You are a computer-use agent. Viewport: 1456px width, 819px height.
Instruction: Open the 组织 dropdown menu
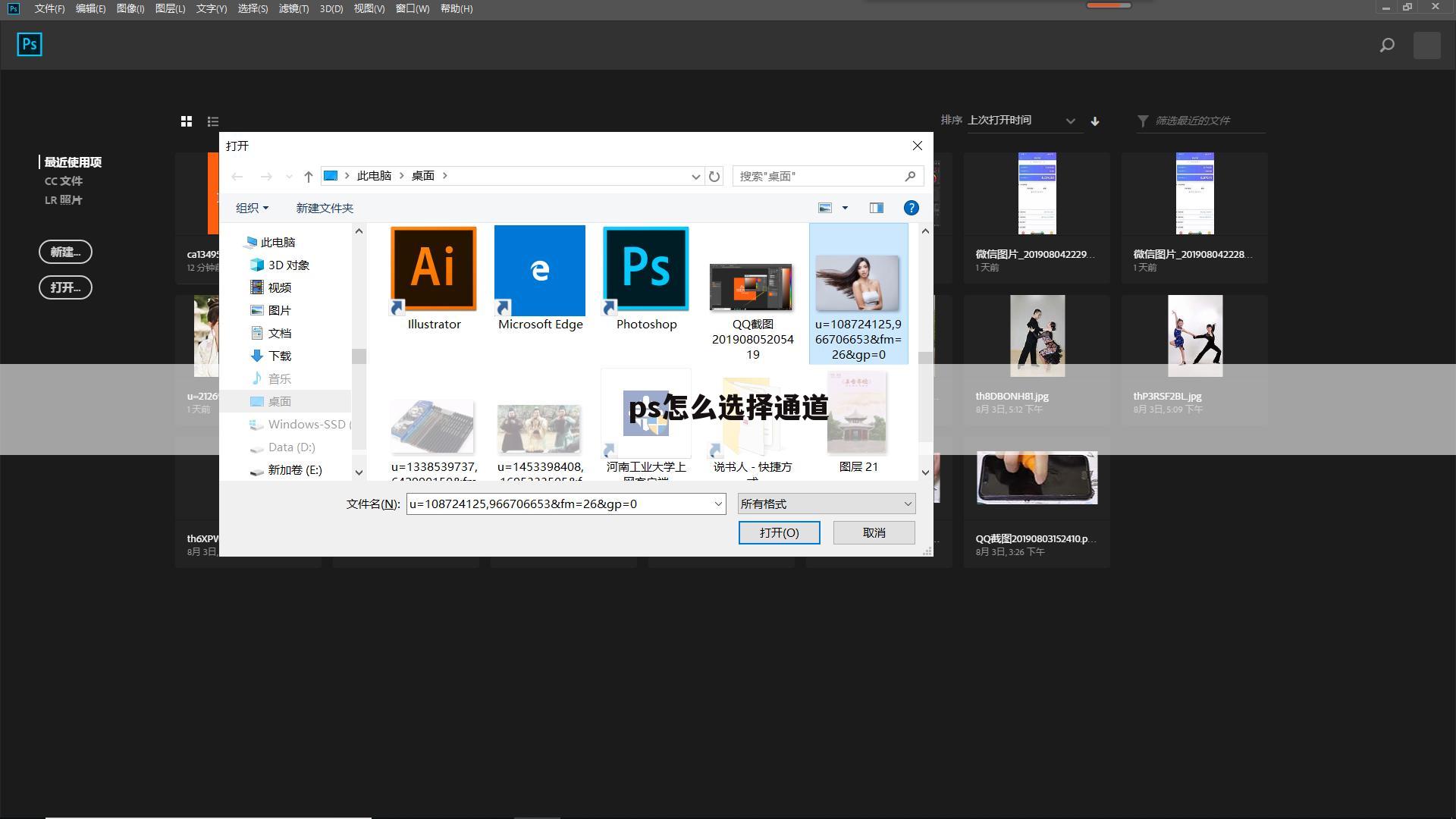click(x=252, y=208)
